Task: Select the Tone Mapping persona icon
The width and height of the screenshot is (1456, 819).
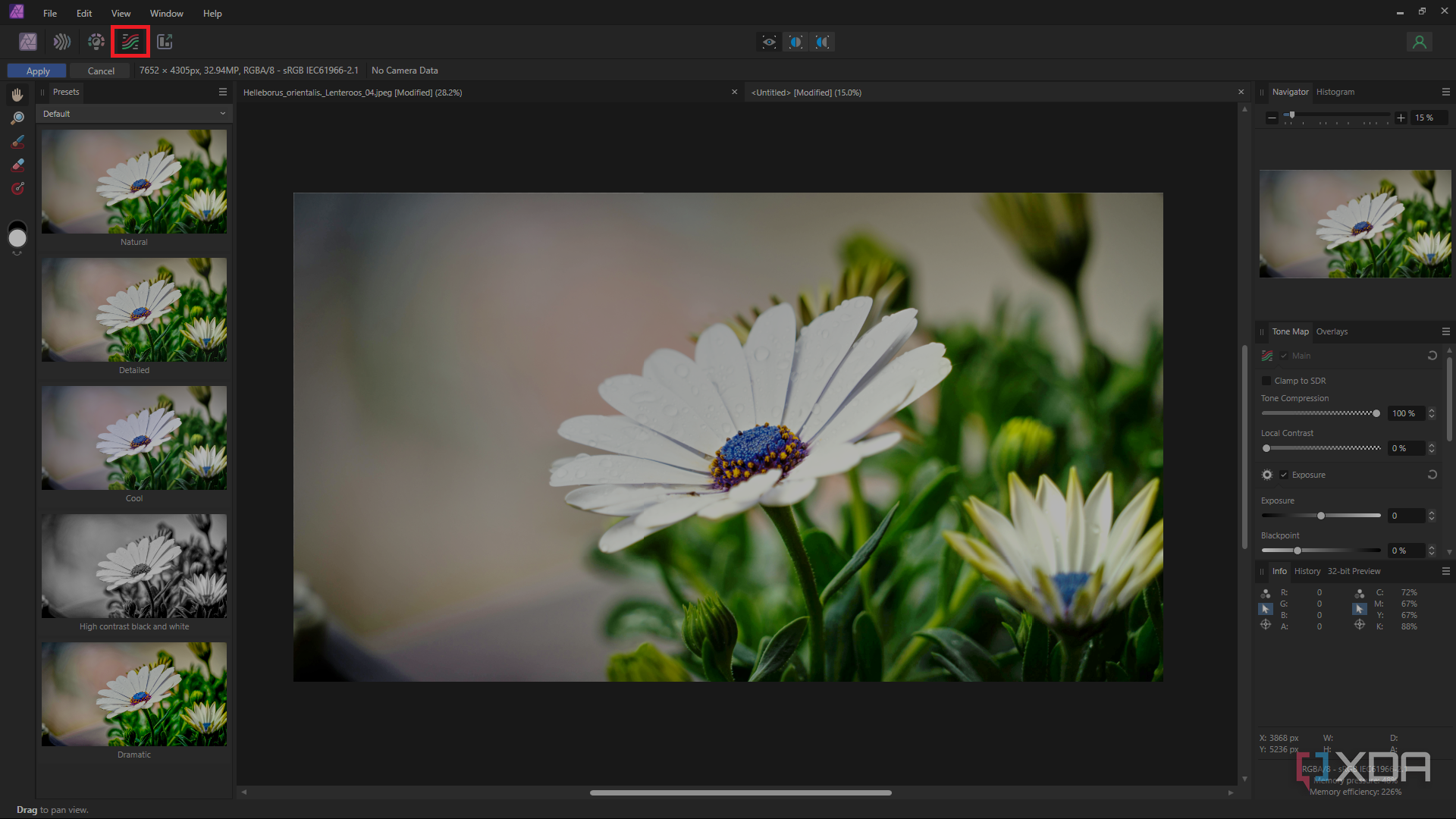Action: pos(130,42)
